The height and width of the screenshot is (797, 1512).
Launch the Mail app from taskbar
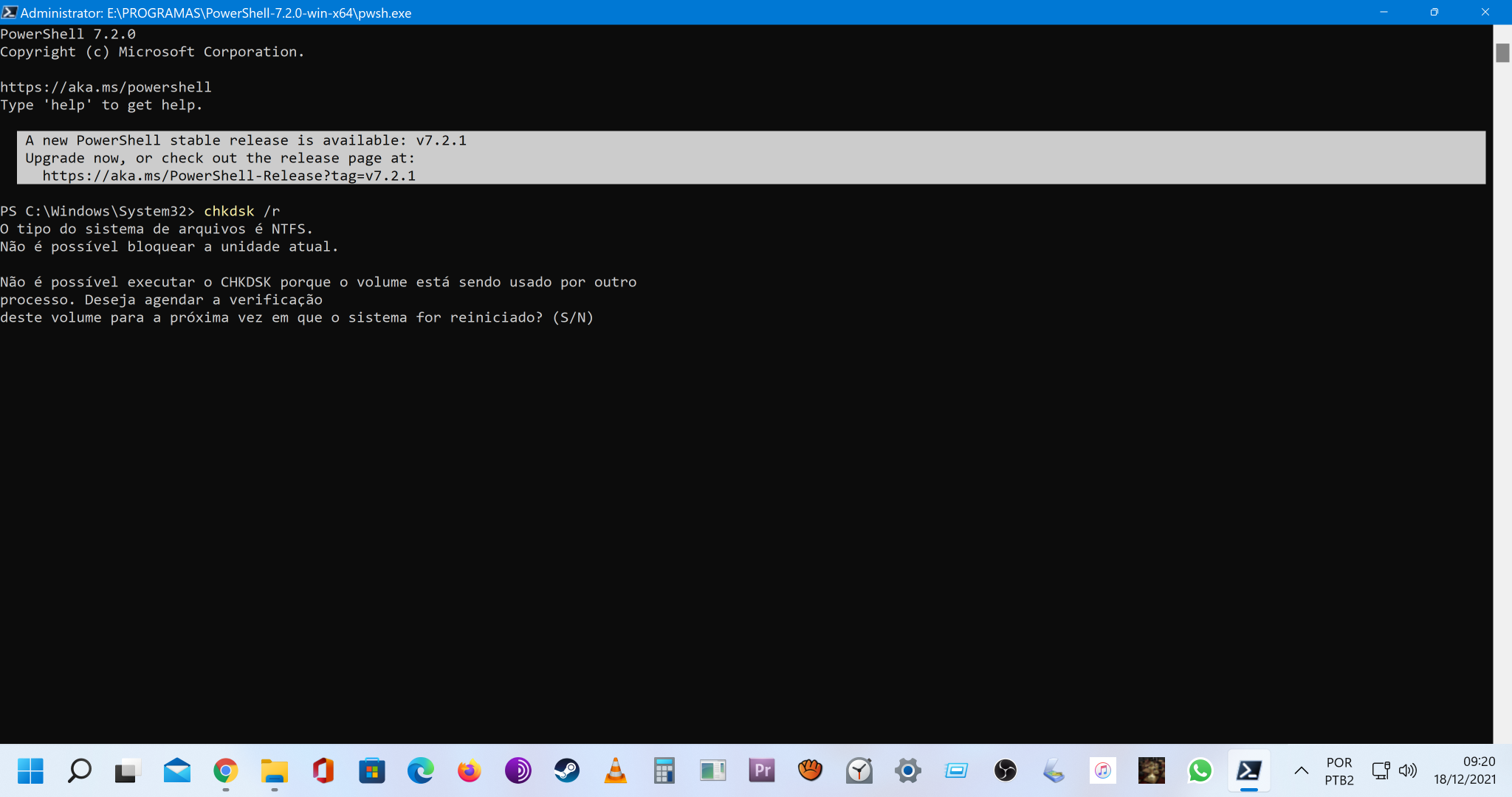pos(176,771)
